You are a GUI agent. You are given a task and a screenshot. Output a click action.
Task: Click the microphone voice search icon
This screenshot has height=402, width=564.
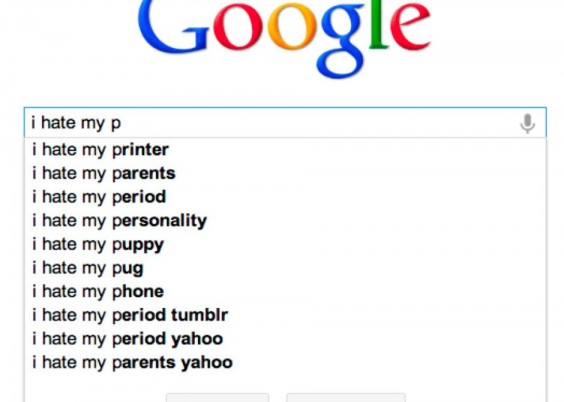click(x=527, y=123)
